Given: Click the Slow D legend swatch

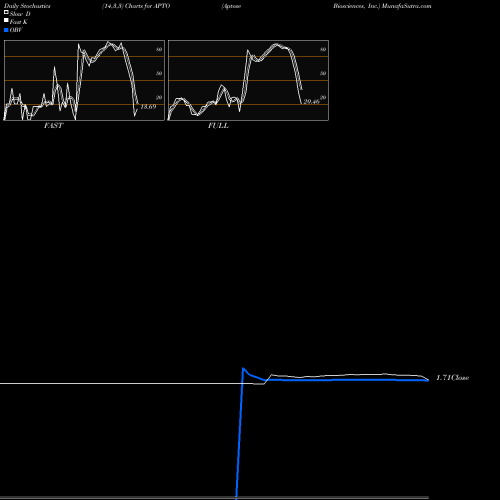Looking at the screenshot, I should click(6, 12).
